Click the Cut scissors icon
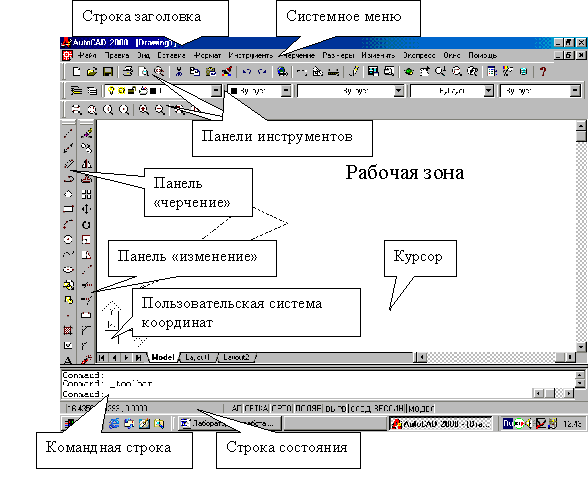Screen dimensions: 588x480 coord(179,71)
